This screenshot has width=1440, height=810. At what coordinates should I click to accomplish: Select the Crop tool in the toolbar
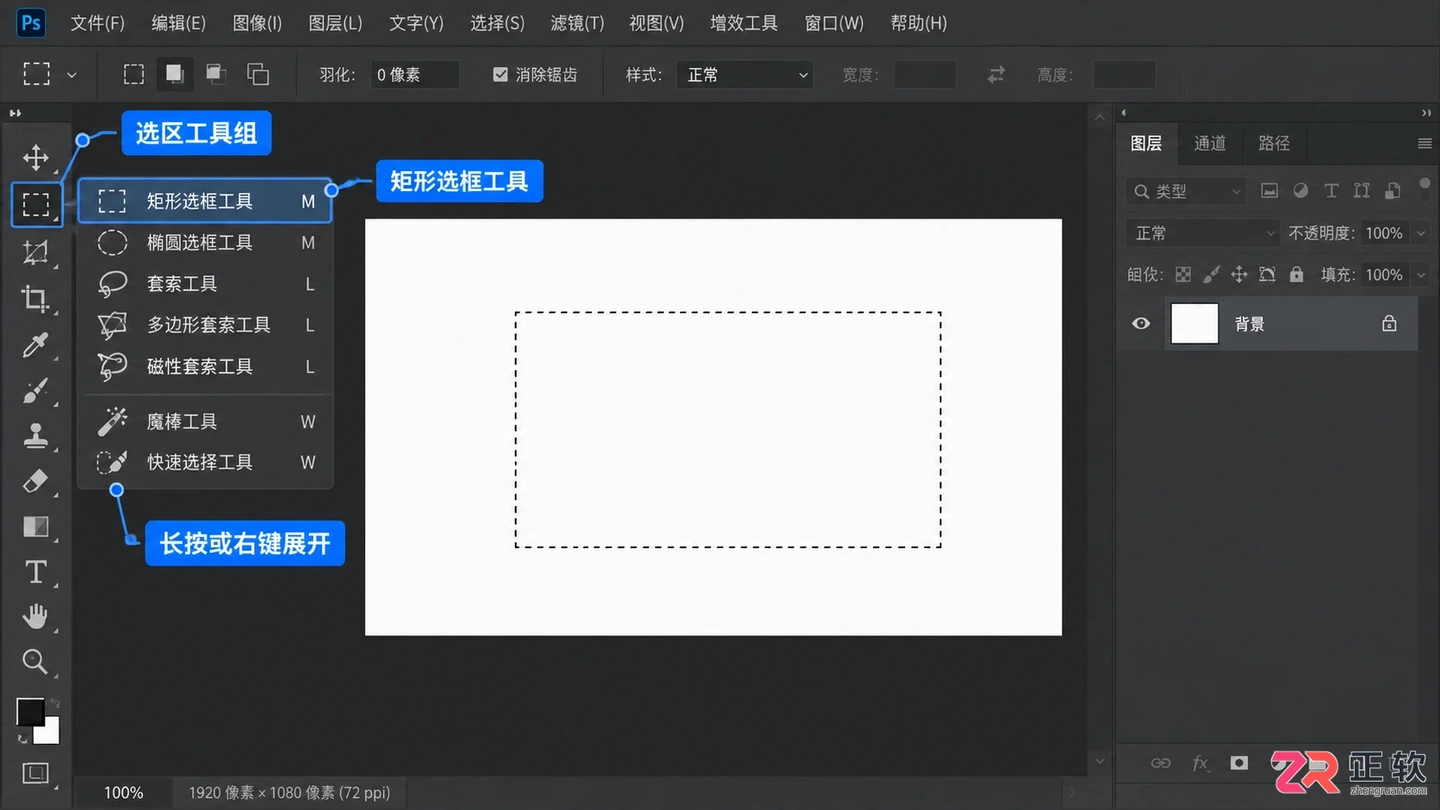point(36,298)
